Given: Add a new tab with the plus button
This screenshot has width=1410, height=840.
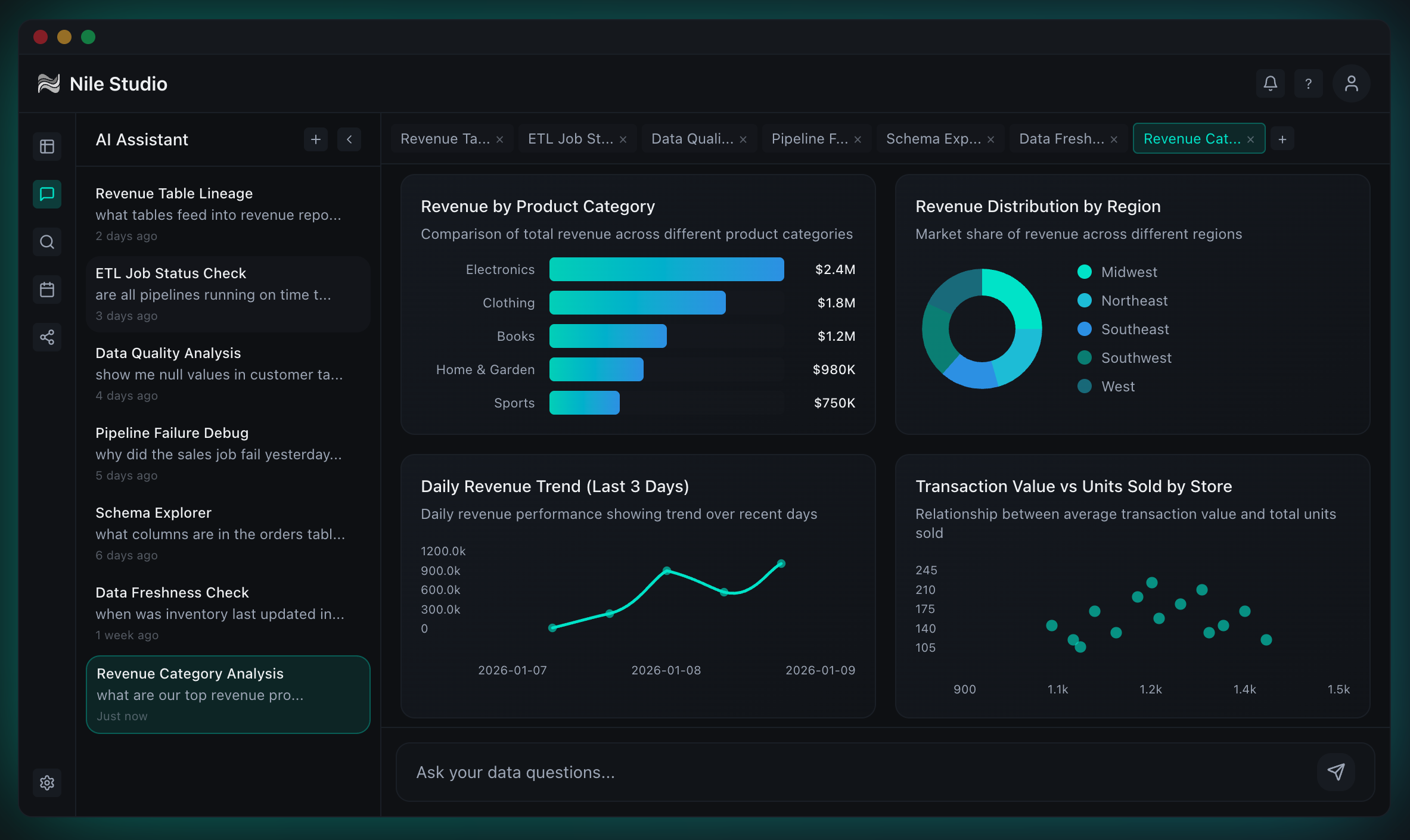Looking at the screenshot, I should [1282, 138].
